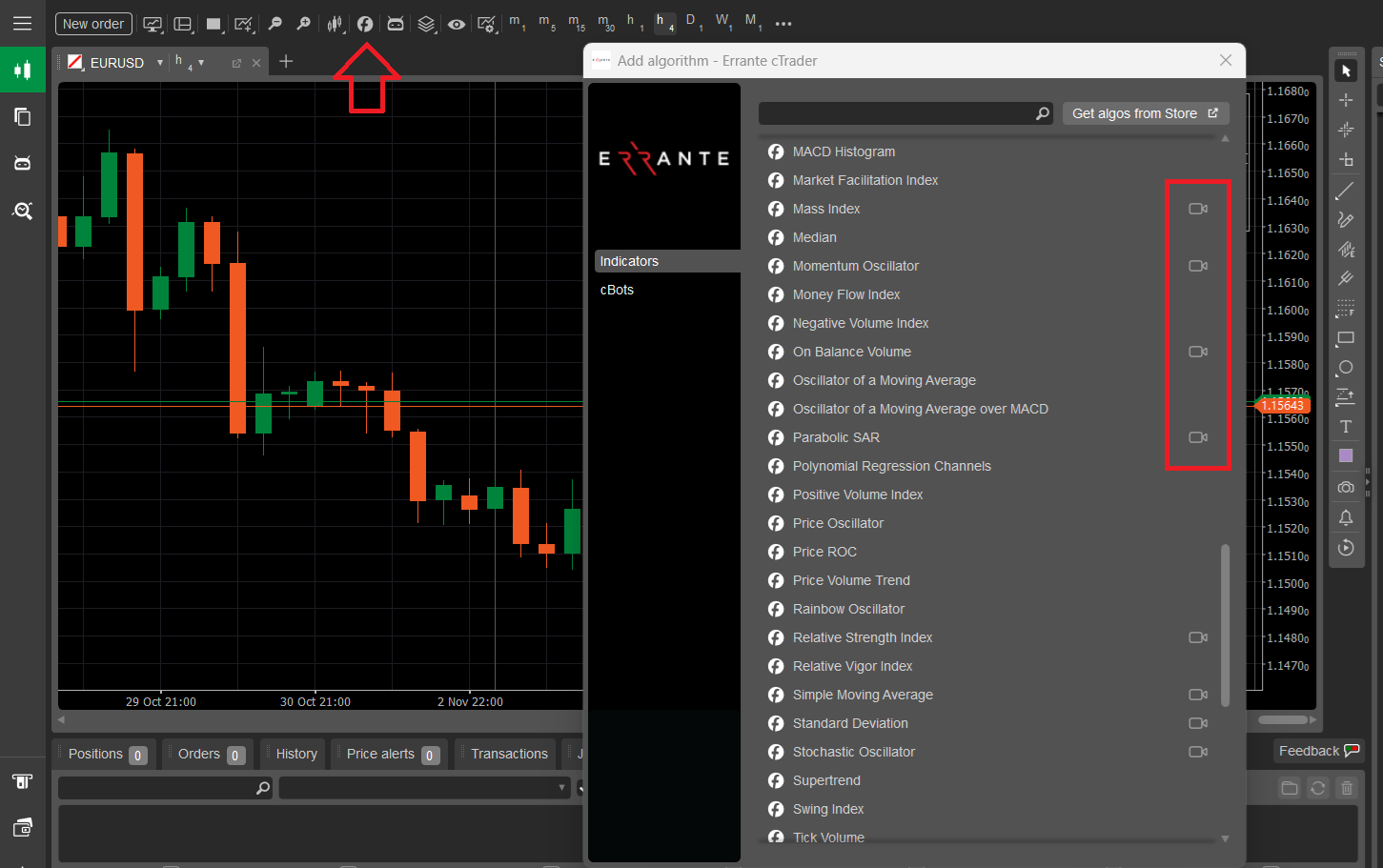This screenshot has width=1383, height=868.
Task: Open the cBots robot icon in toolbar
Action: coord(396,24)
